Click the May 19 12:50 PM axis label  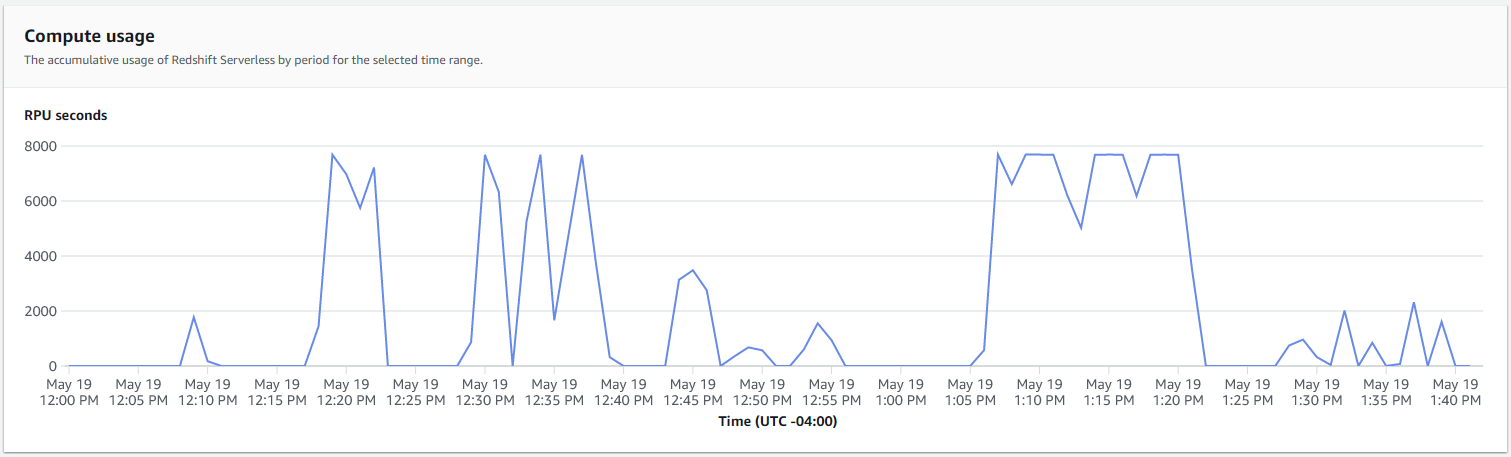[x=762, y=392]
